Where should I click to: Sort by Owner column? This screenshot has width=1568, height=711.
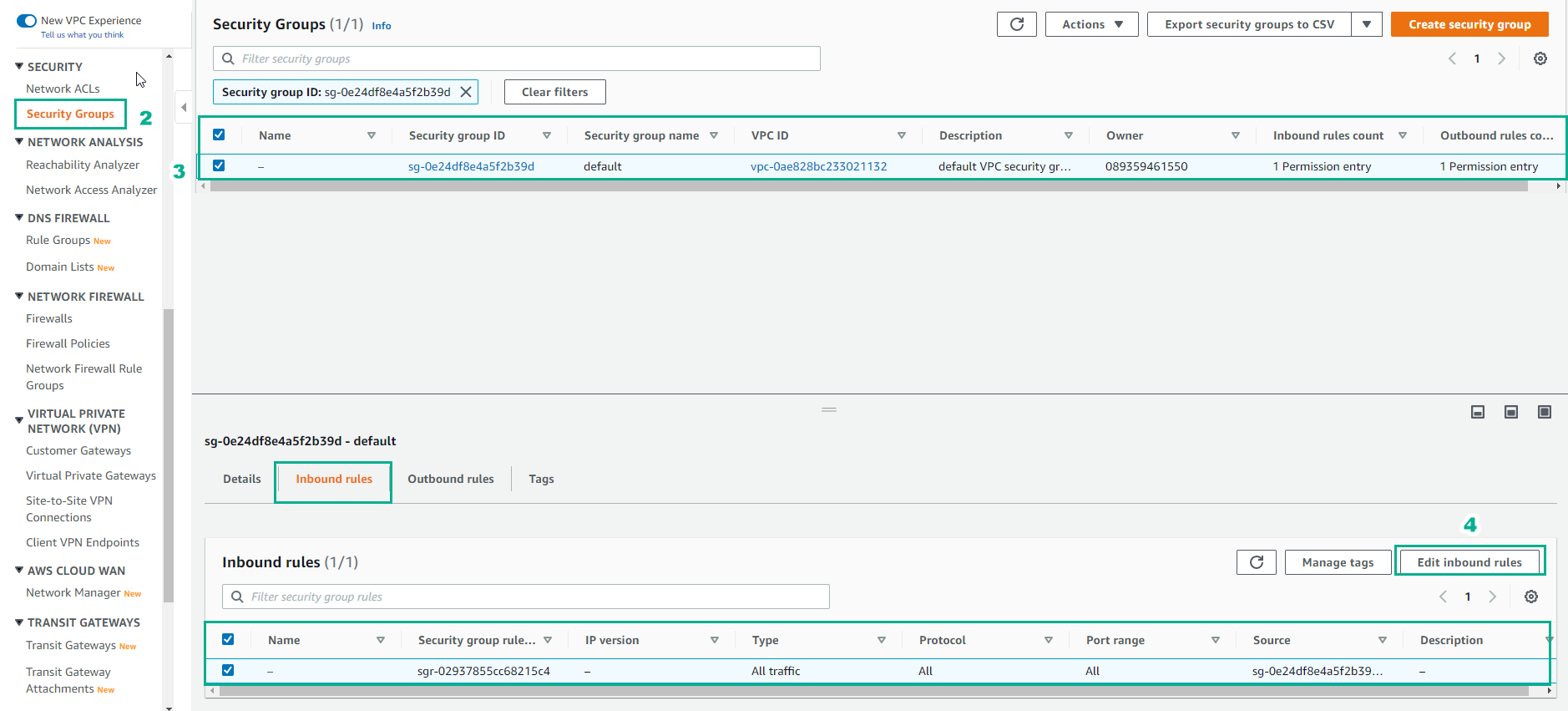(1236, 135)
